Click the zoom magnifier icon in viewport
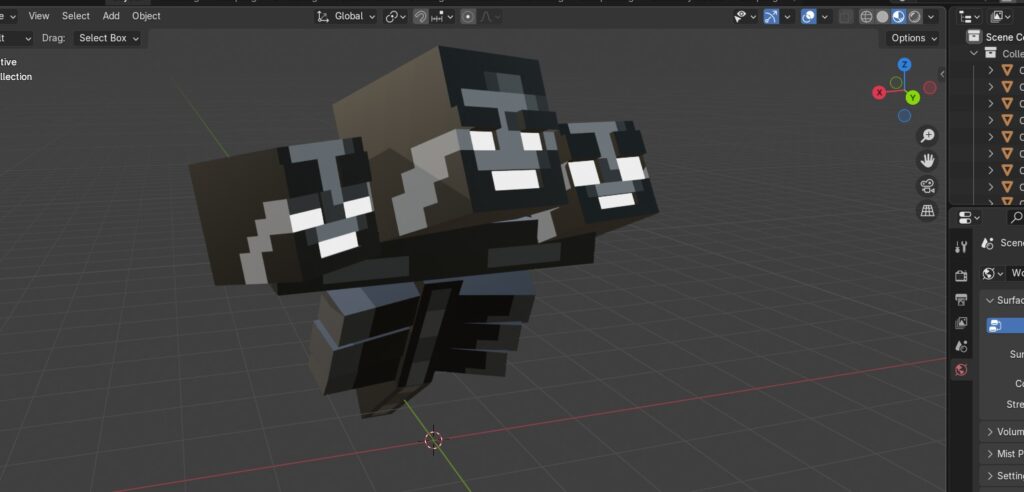Viewport: 1024px width, 492px height. click(927, 136)
